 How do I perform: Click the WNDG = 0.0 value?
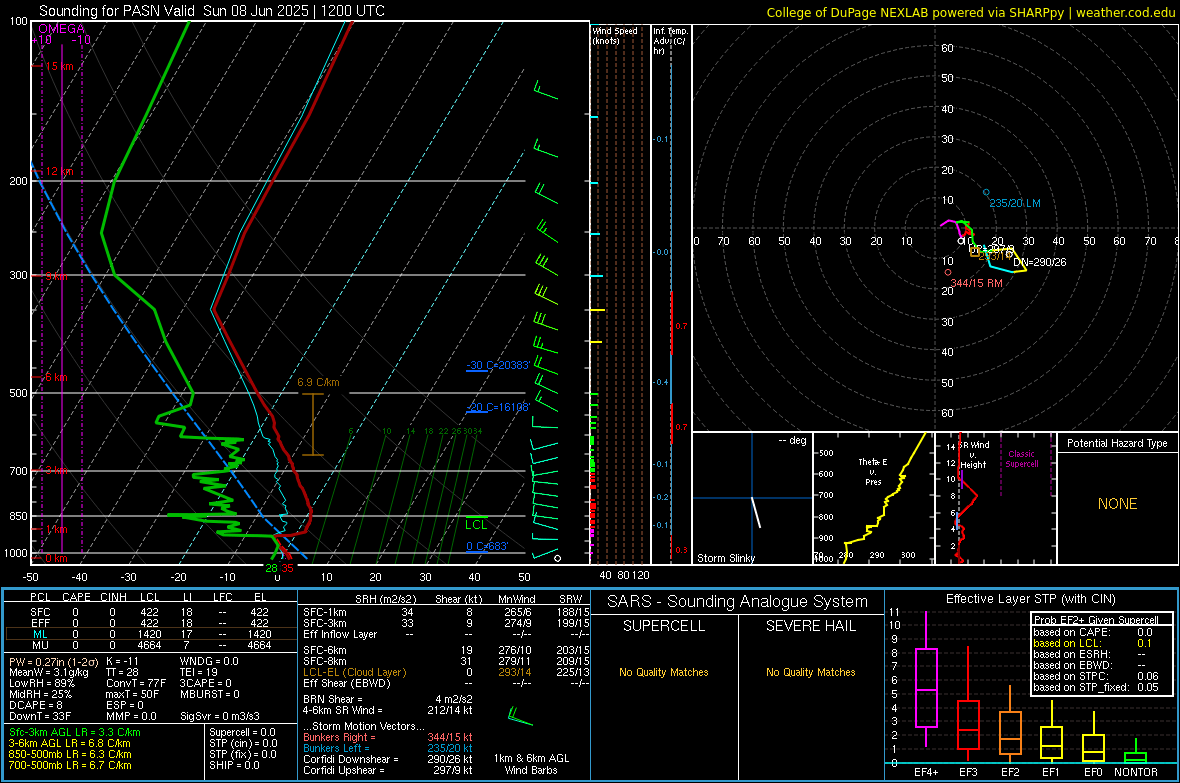tap(209, 661)
